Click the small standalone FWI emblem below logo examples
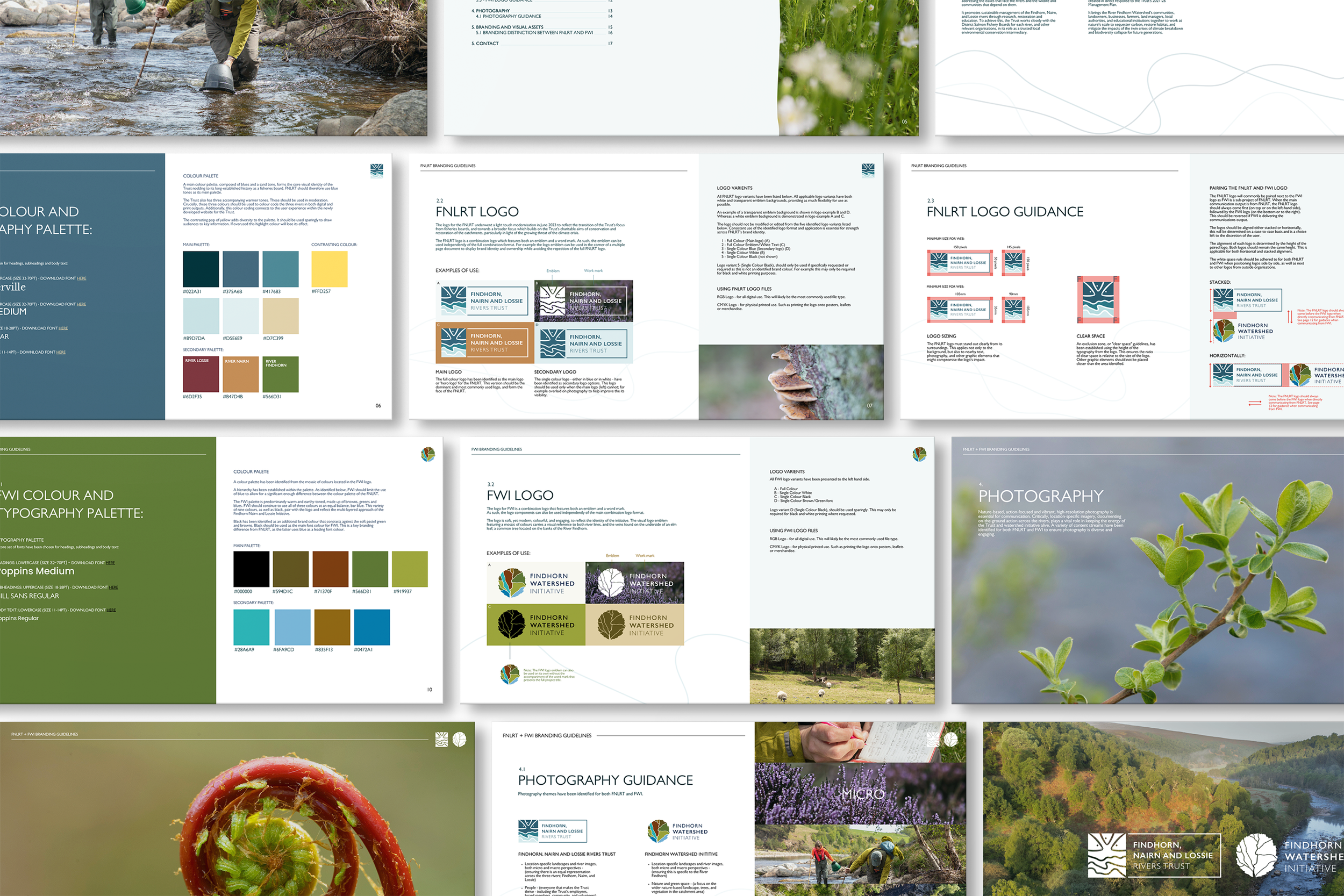 pos(510,675)
